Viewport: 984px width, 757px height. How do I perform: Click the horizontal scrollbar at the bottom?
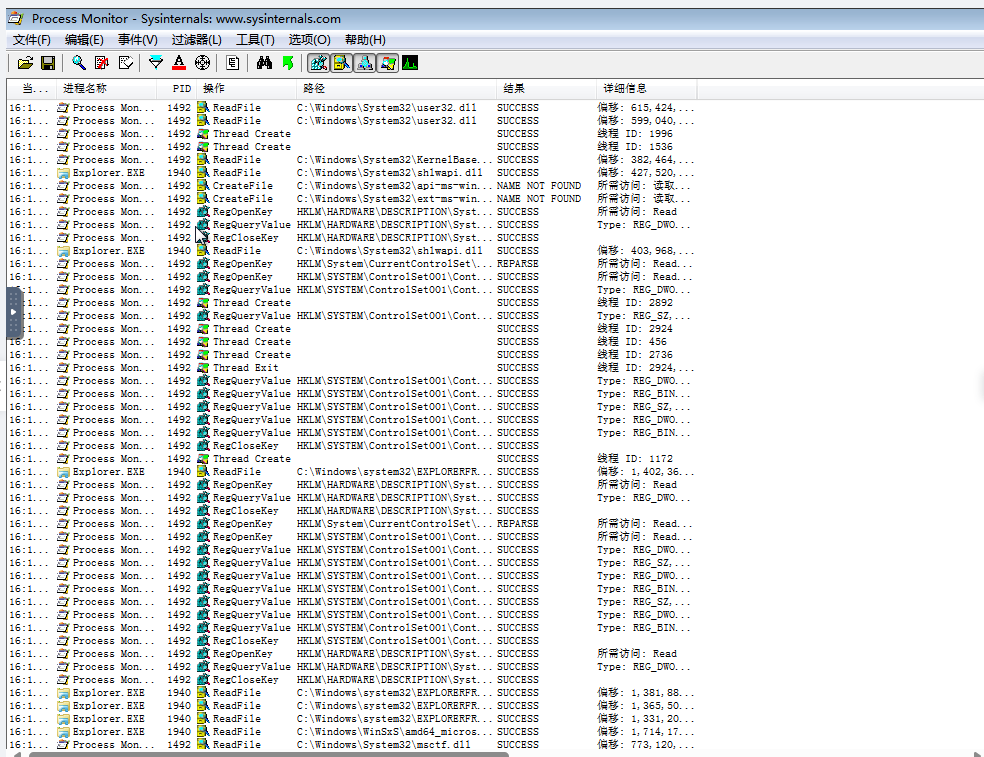[x=270, y=753]
